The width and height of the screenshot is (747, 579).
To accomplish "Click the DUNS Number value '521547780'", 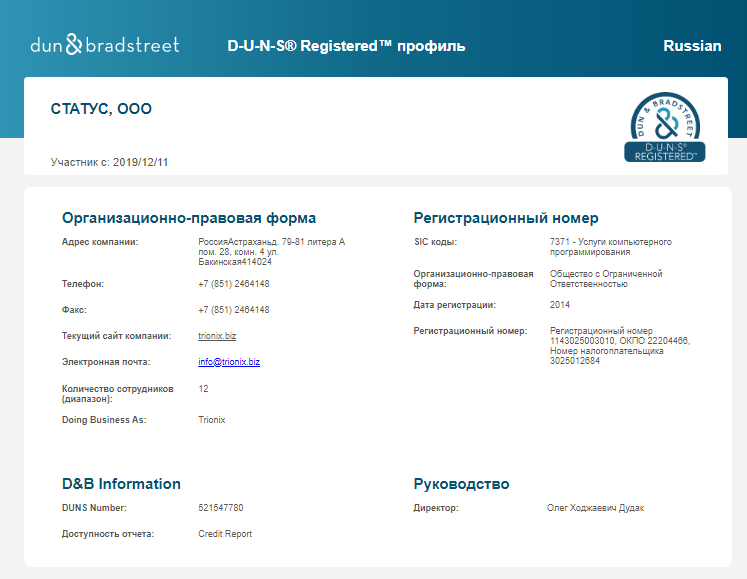I will (221, 508).
